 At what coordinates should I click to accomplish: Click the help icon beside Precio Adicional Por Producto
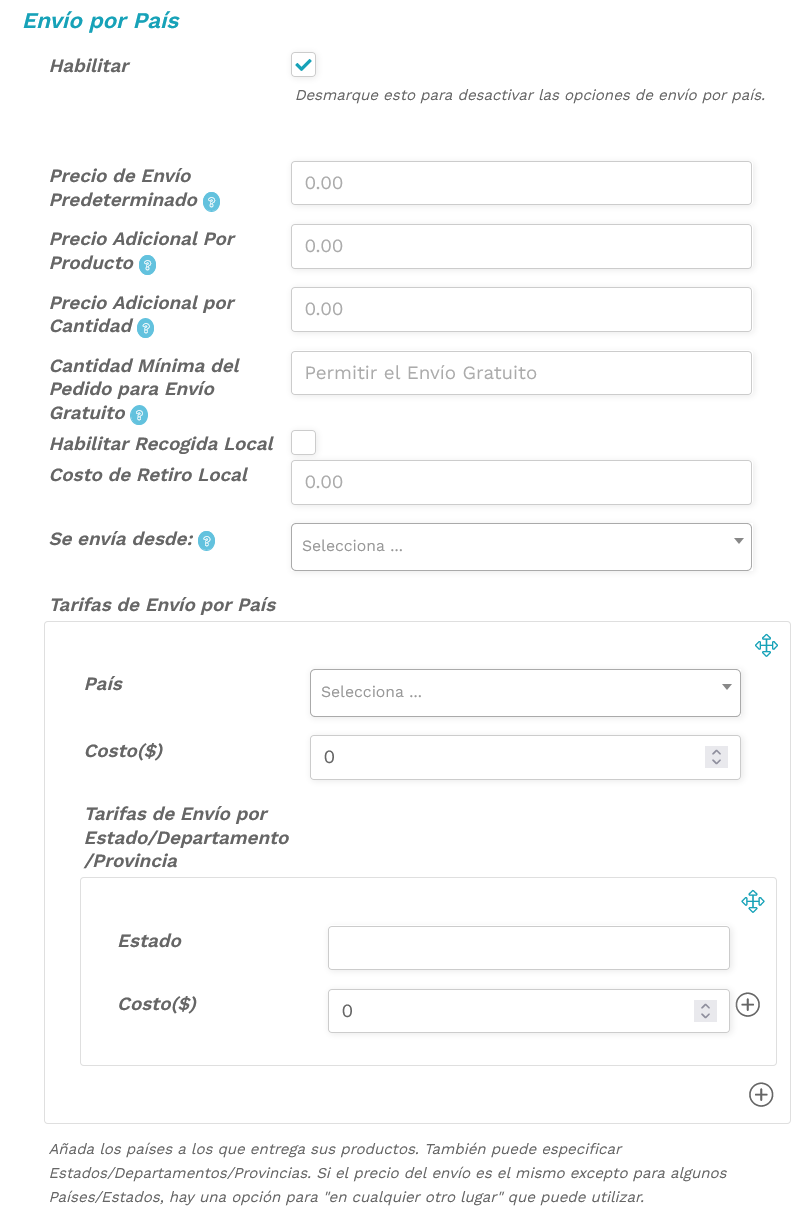click(x=146, y=265)
